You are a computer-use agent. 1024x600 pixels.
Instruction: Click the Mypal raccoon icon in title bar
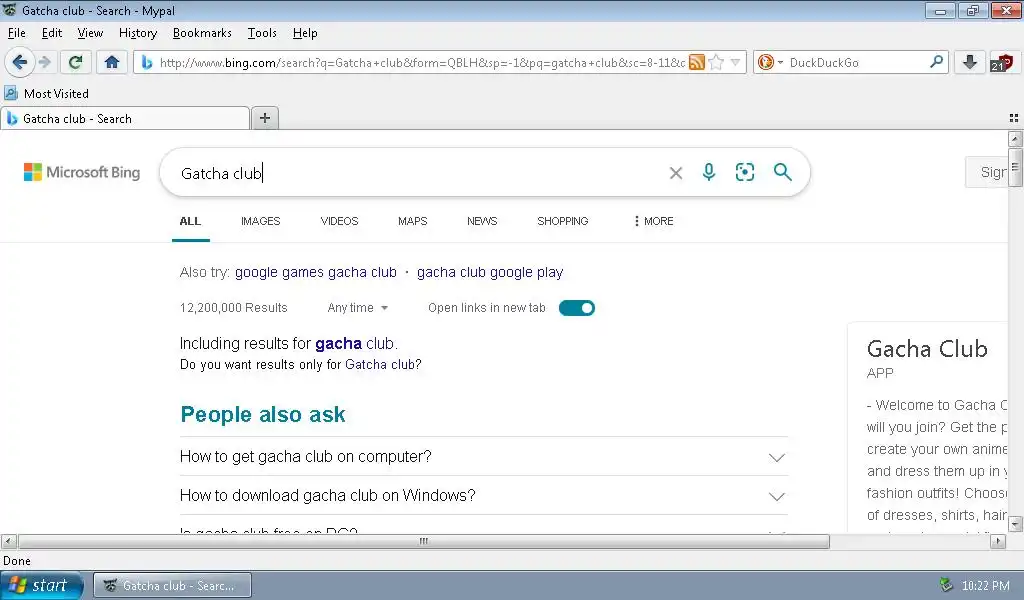(x=10, y=10)
